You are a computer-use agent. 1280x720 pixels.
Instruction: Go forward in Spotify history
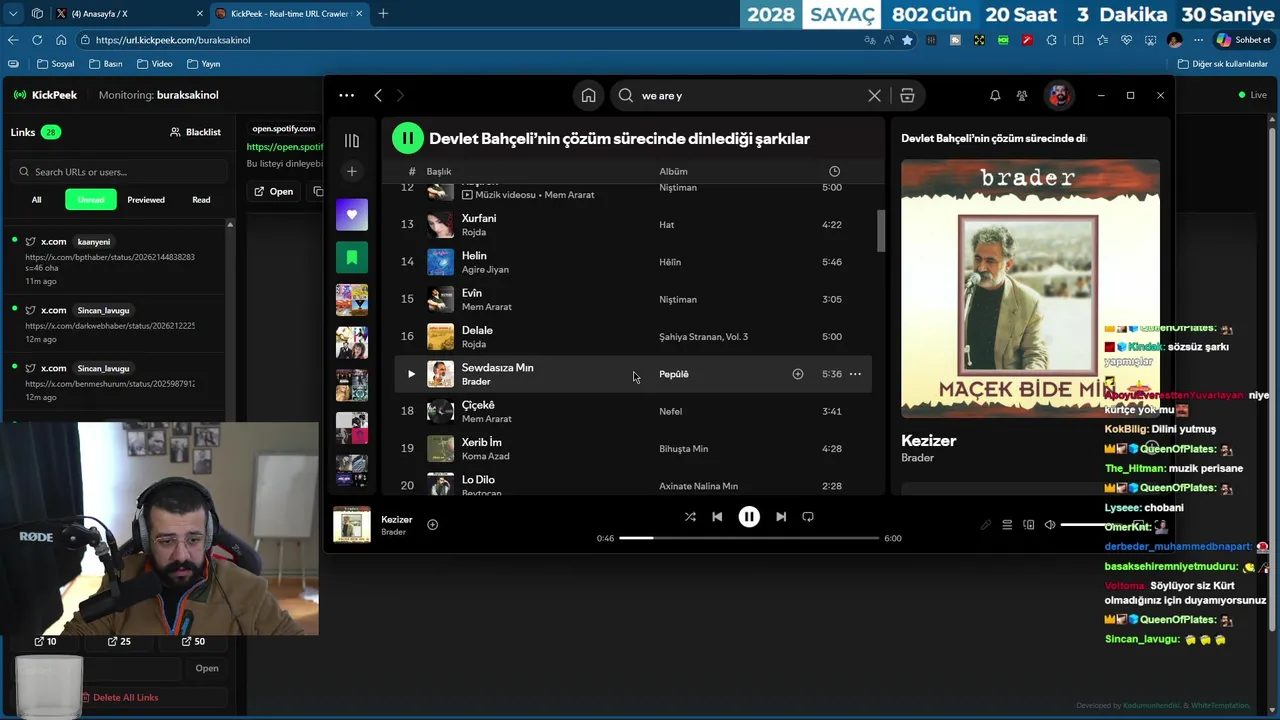click(x=400, y=95)
